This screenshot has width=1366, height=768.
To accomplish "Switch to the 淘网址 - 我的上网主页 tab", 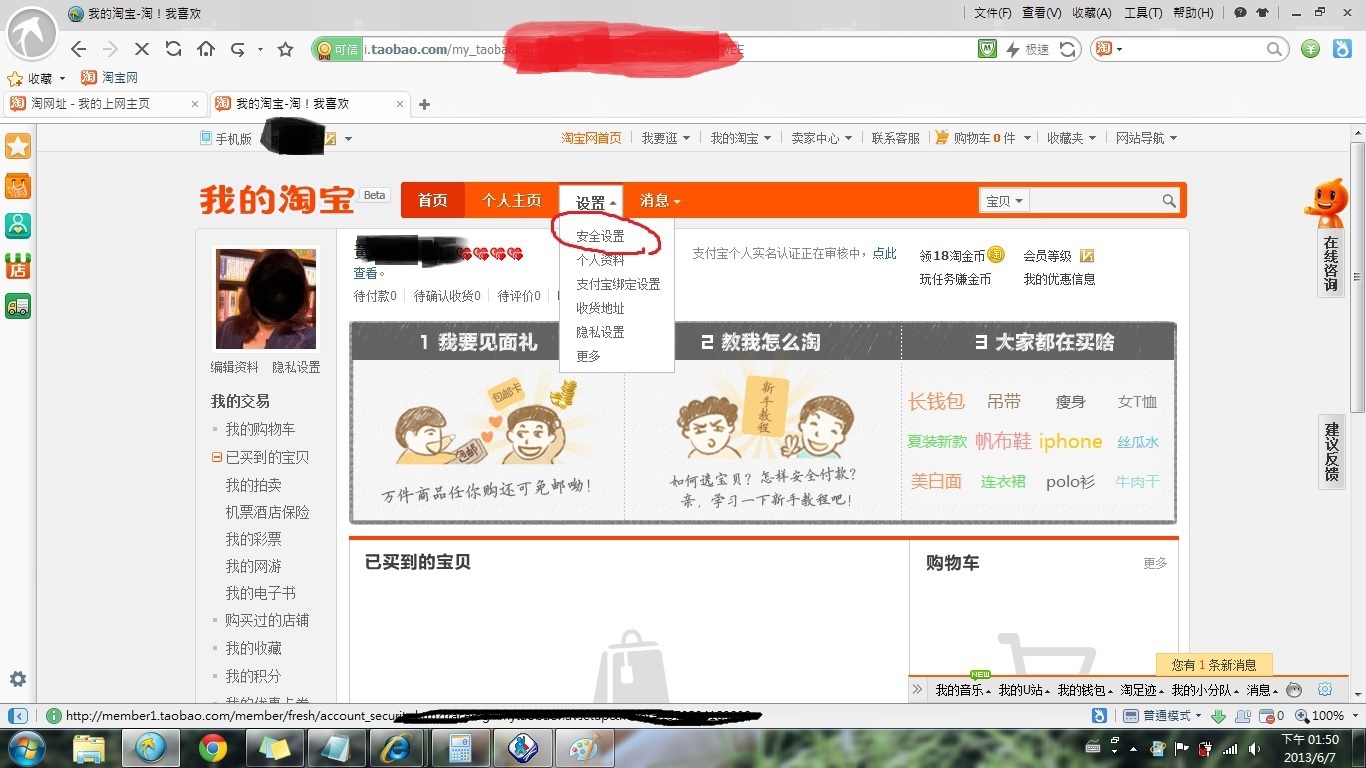I will pyautogui.click(x=105, y=104).
